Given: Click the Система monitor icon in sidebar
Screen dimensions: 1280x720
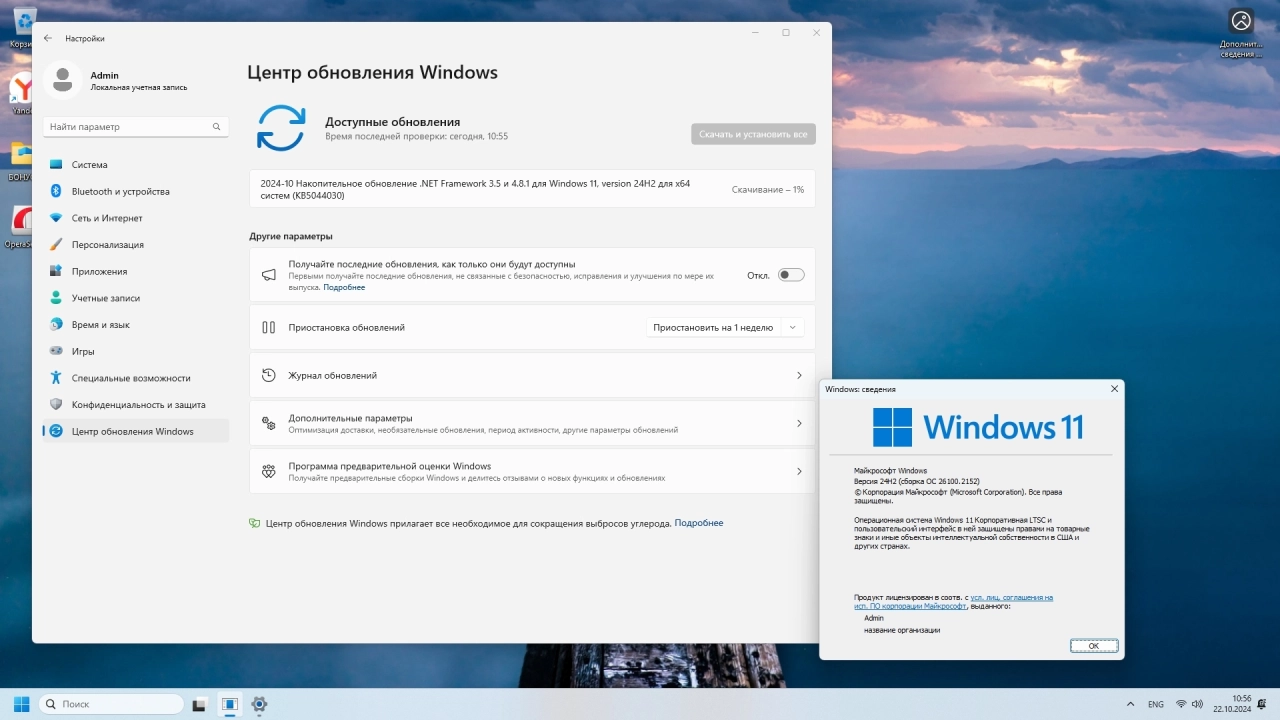Looking at the screenshot, I should (56, 164).
